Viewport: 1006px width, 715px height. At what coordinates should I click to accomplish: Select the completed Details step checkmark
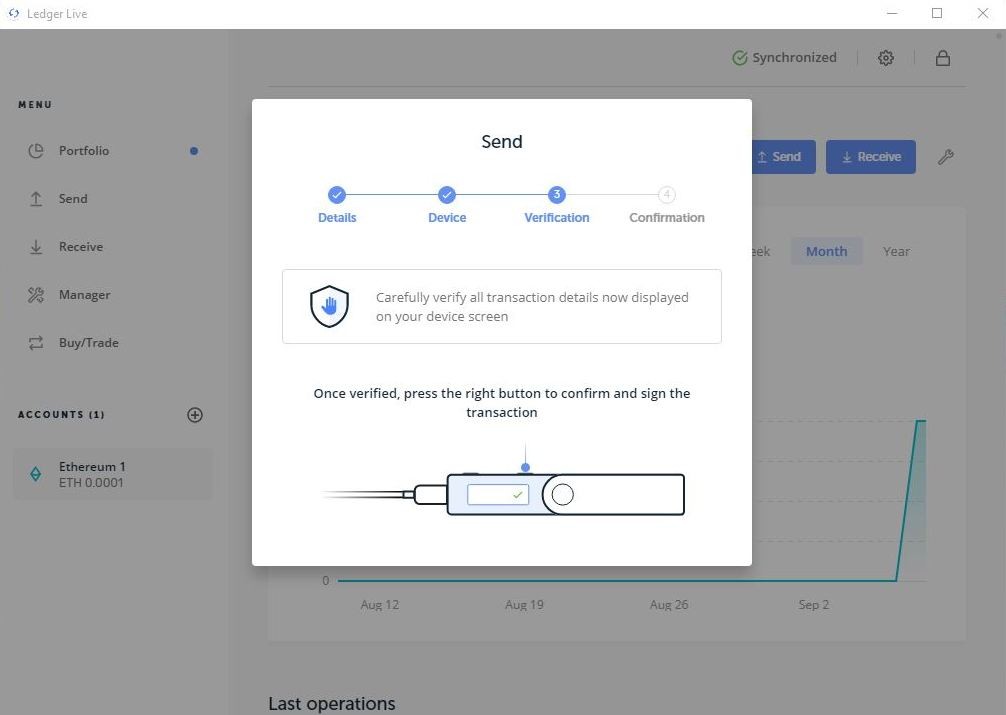coord(336,194)
